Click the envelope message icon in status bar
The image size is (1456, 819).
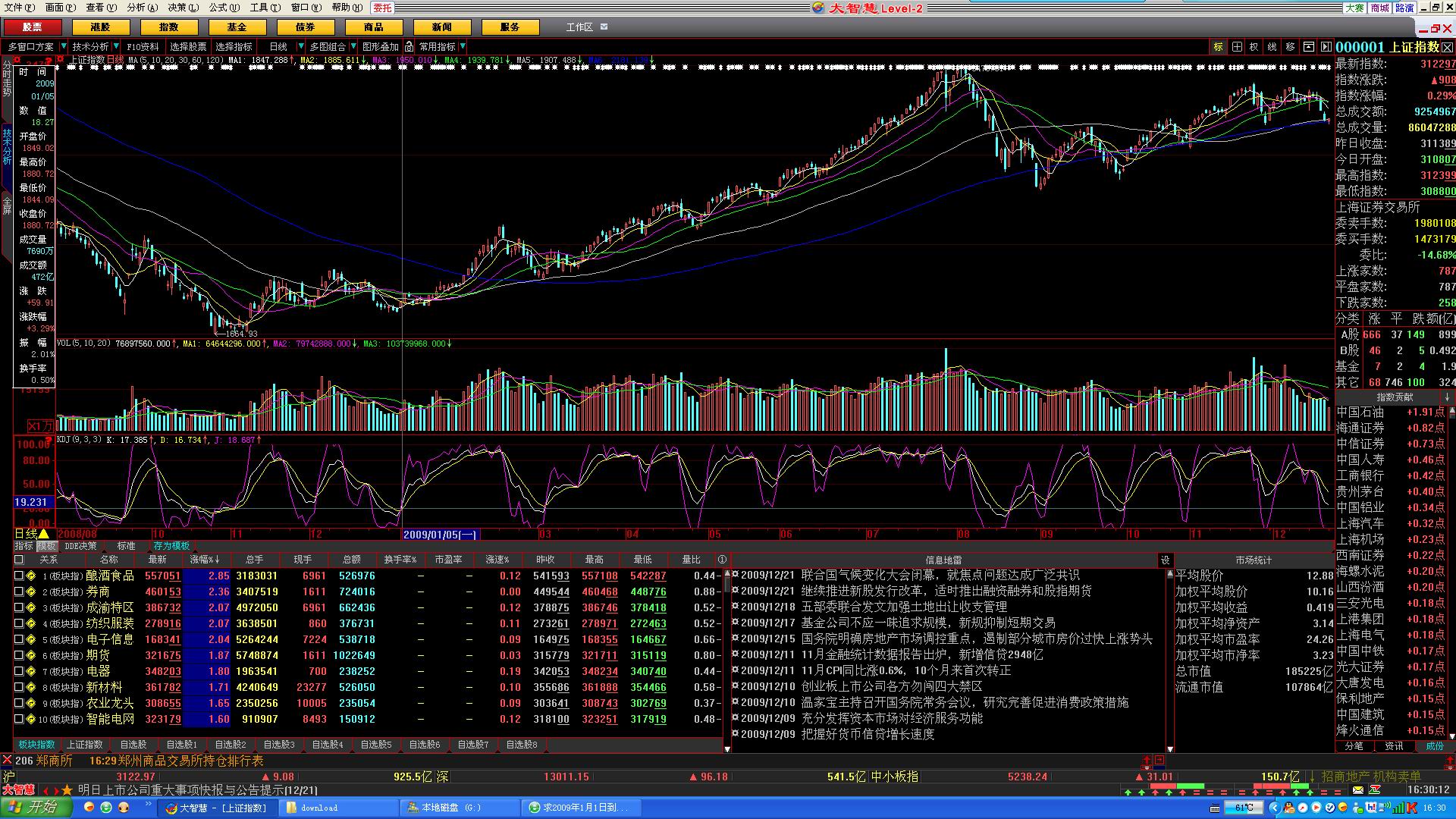[x=1357, y=789]
